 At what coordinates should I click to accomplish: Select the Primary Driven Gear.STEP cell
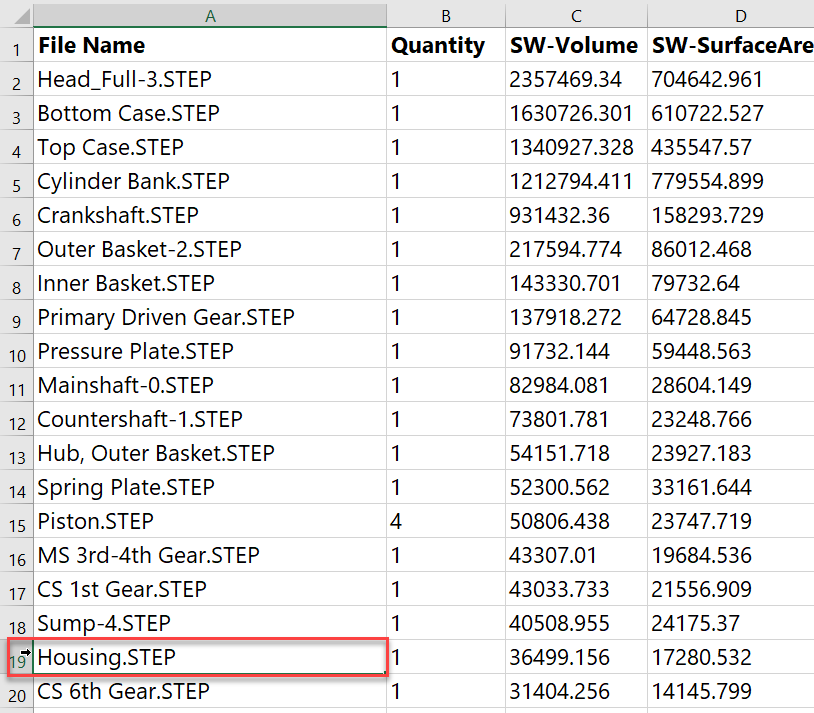210,317
